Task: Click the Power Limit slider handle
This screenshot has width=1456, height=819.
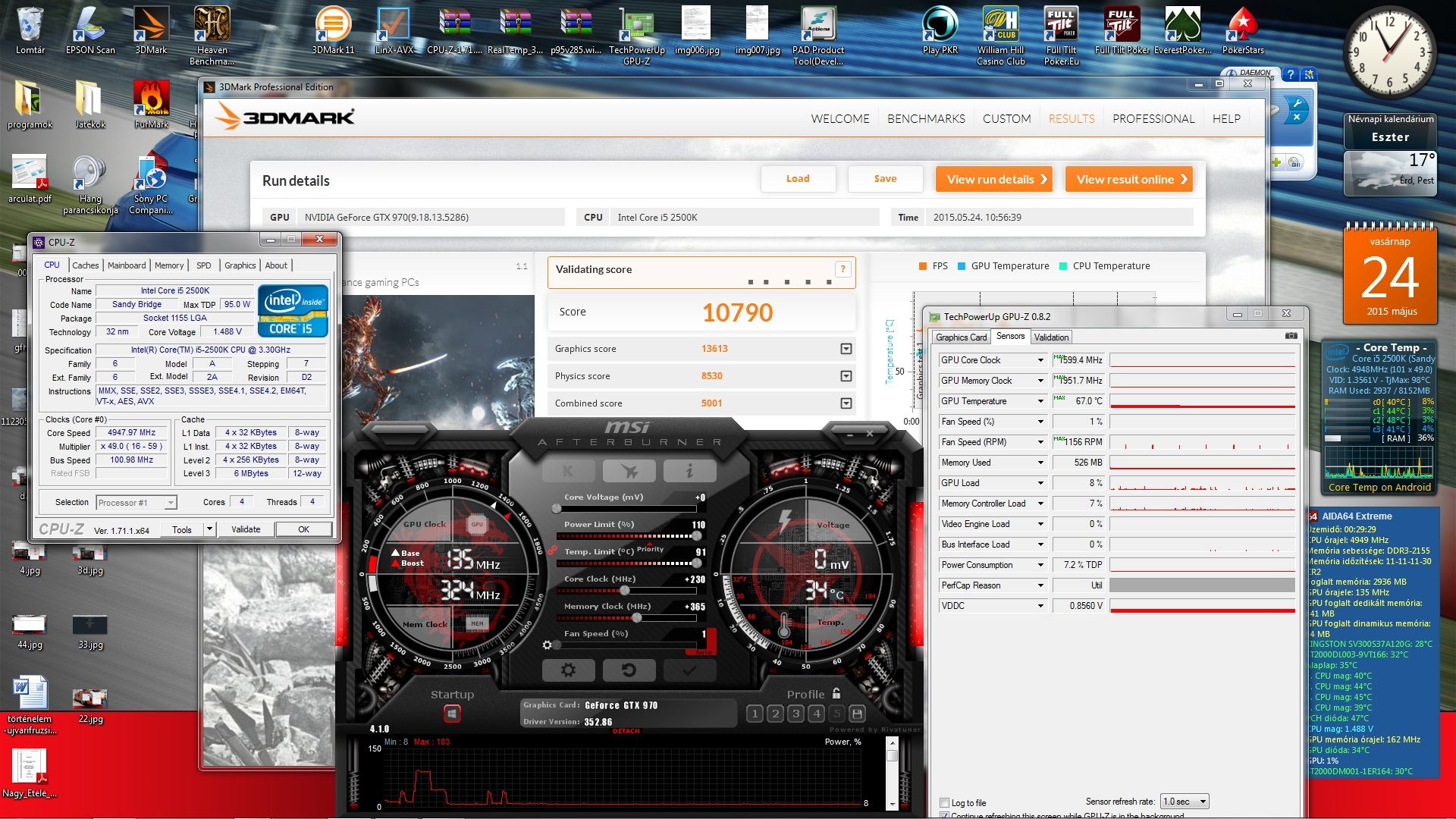Action: [697, 536]
